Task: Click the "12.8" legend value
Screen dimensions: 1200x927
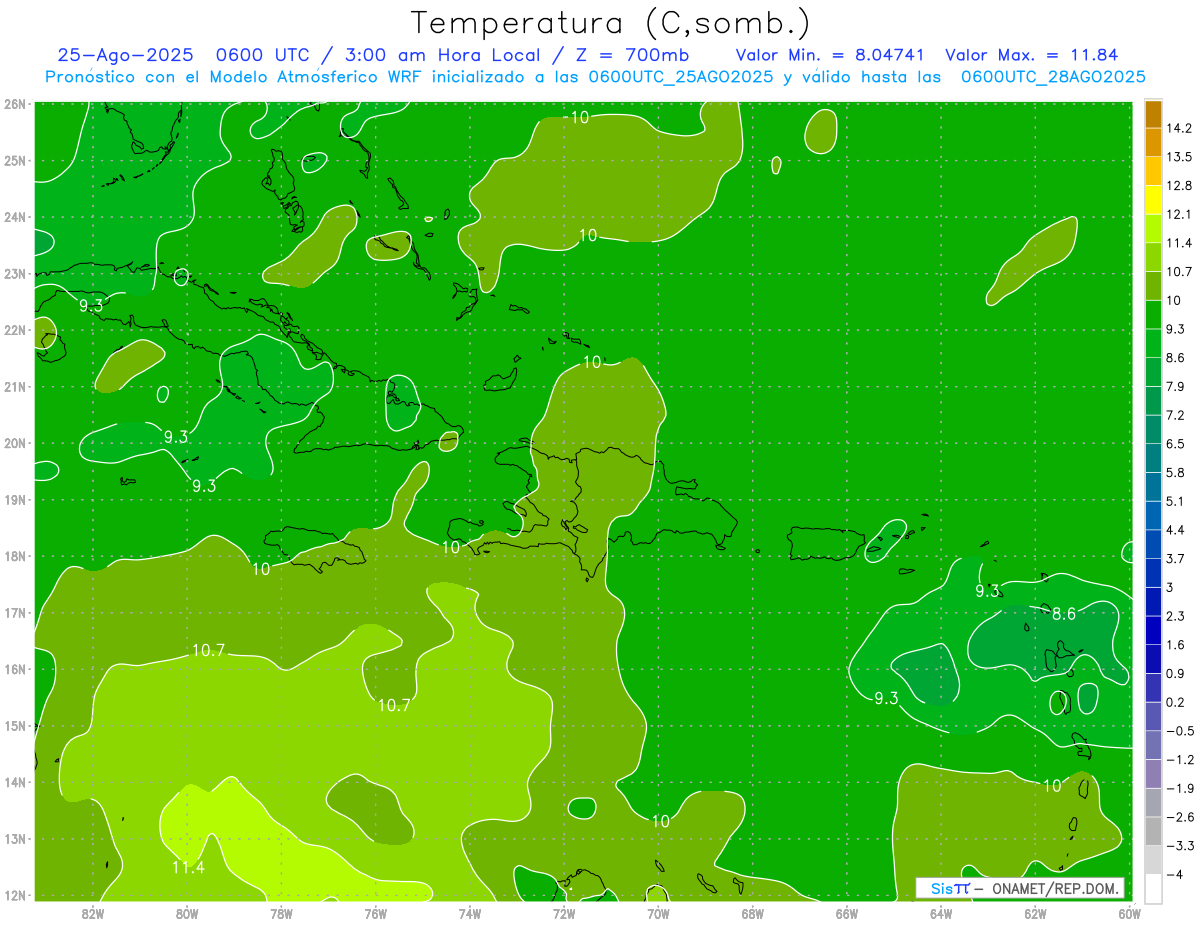Action: tap(1180, 186)
